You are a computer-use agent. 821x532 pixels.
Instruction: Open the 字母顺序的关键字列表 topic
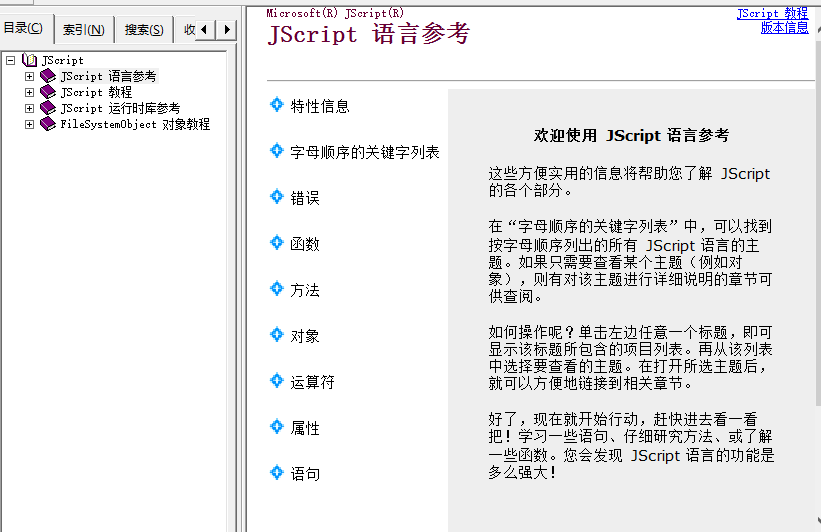coord(365,152)
